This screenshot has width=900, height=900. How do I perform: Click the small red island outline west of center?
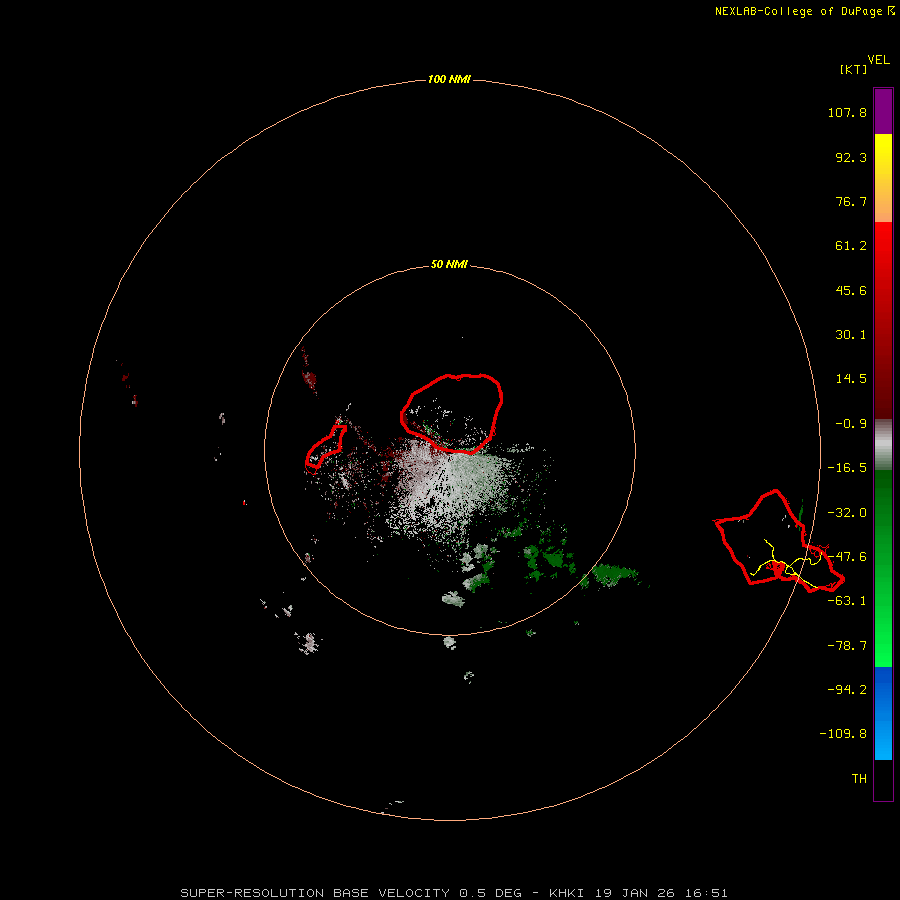[x=325, y=448]
